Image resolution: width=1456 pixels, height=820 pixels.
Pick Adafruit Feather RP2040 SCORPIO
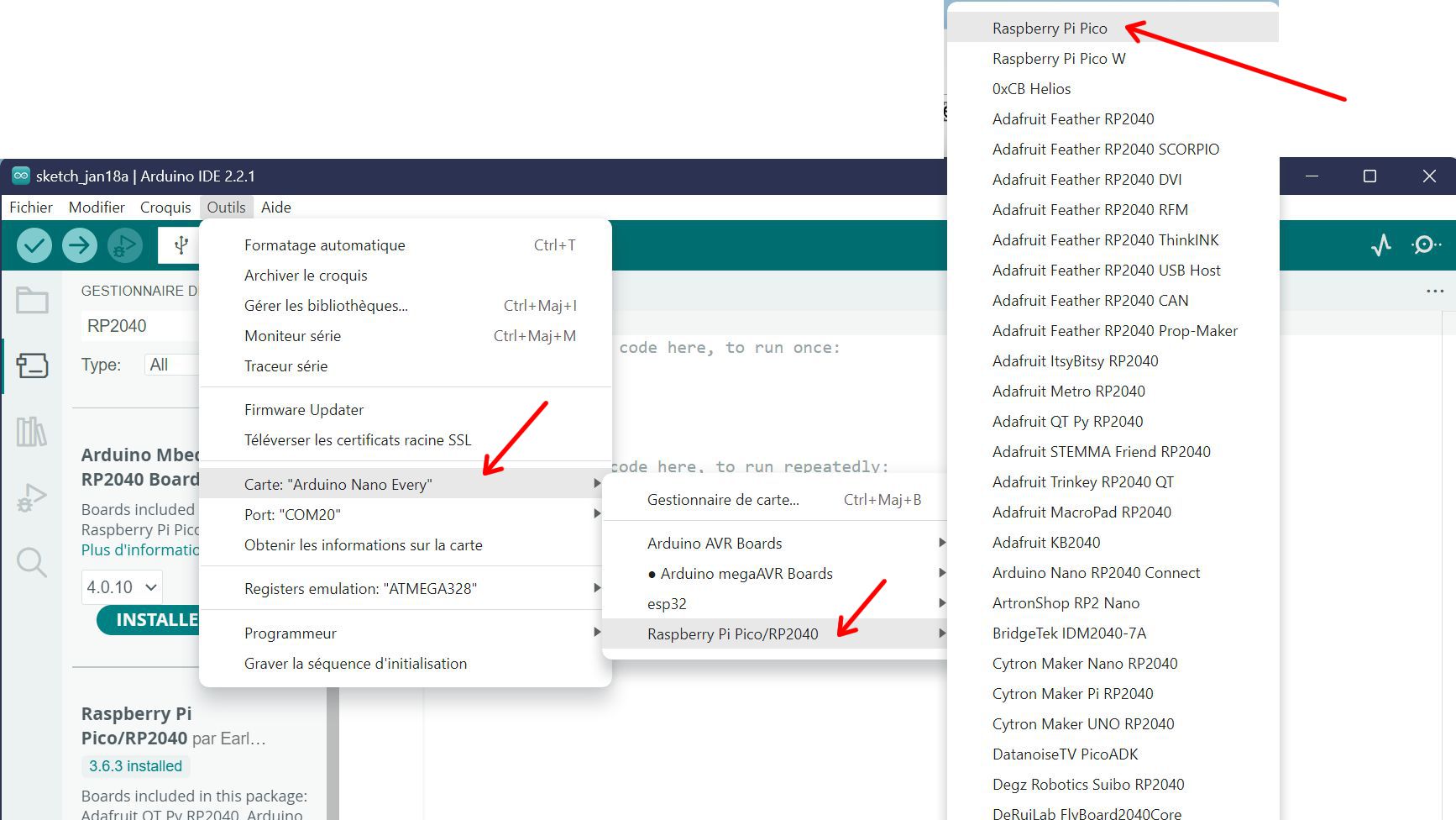point(1113,150)
